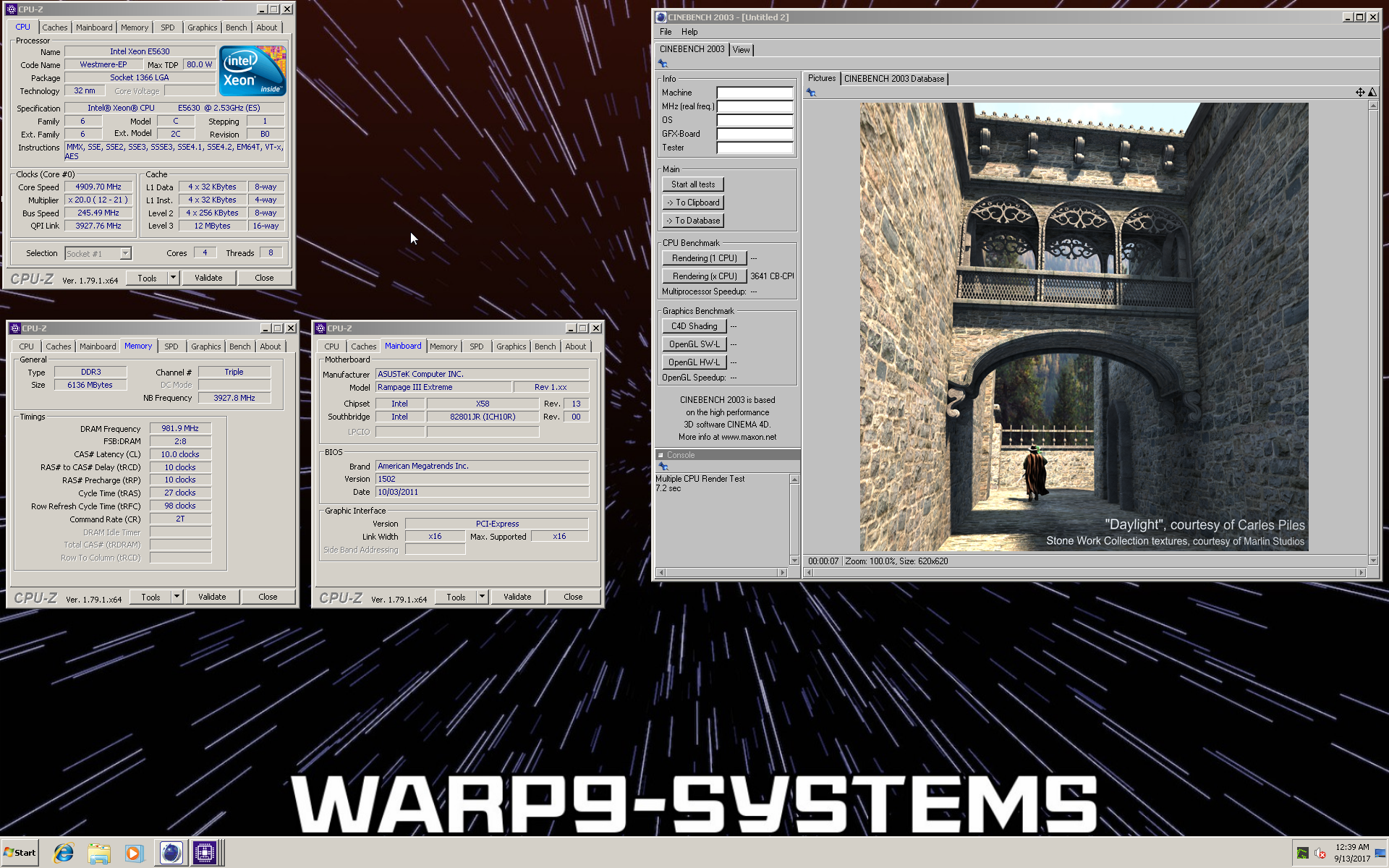This screenshot has height=868, width=1389.
Task: Open the Start menu
Action: (x=20, y=852)
